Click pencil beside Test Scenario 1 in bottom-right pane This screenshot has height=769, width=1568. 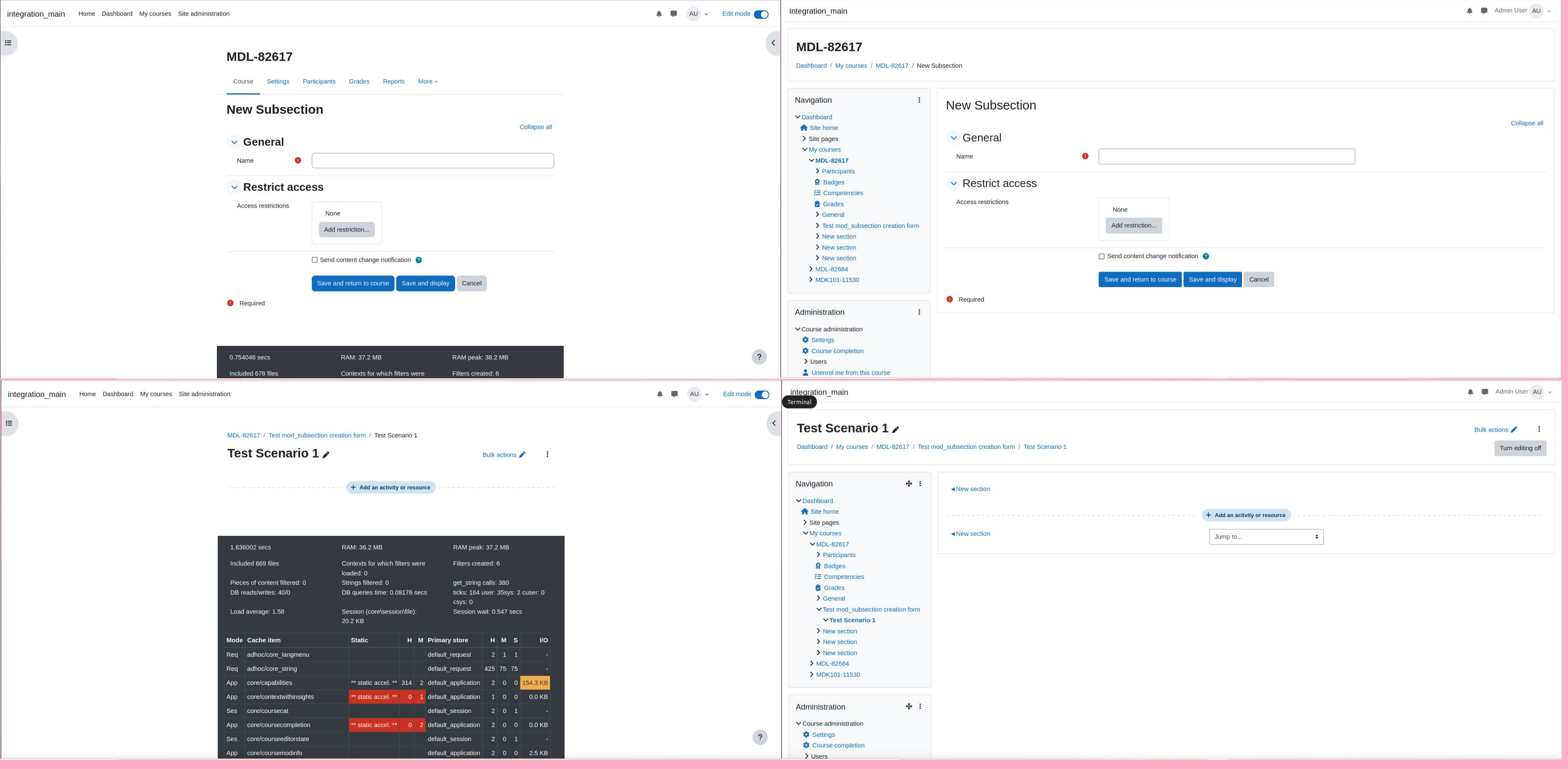click(896, 430)
